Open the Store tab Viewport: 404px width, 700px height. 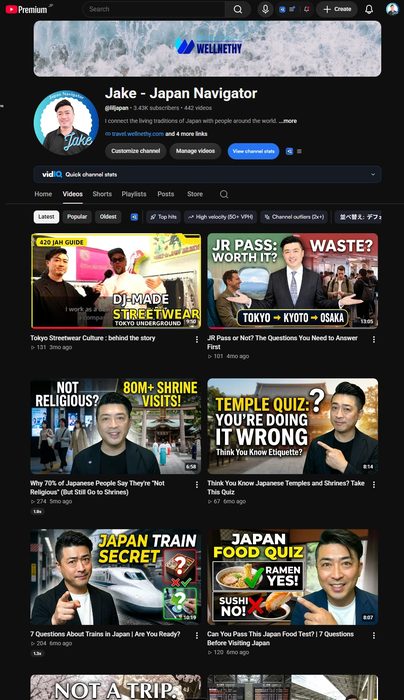195,194
